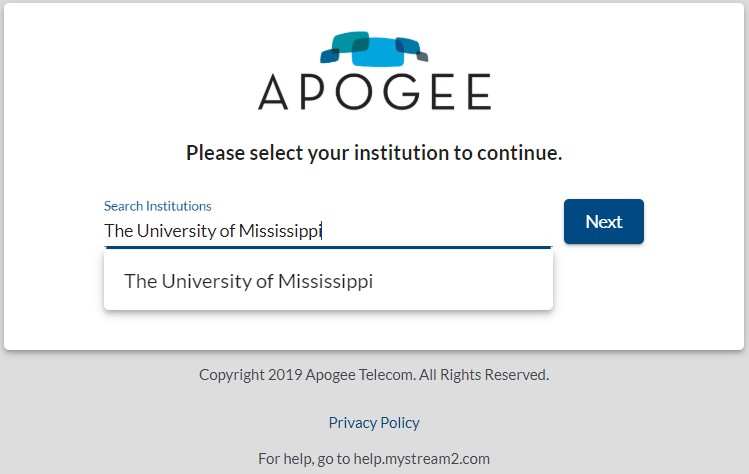The width and height of the screenshot is (749, 474).
Task: Click the help.mystream2.com help text
Action: tap(421, 459)
